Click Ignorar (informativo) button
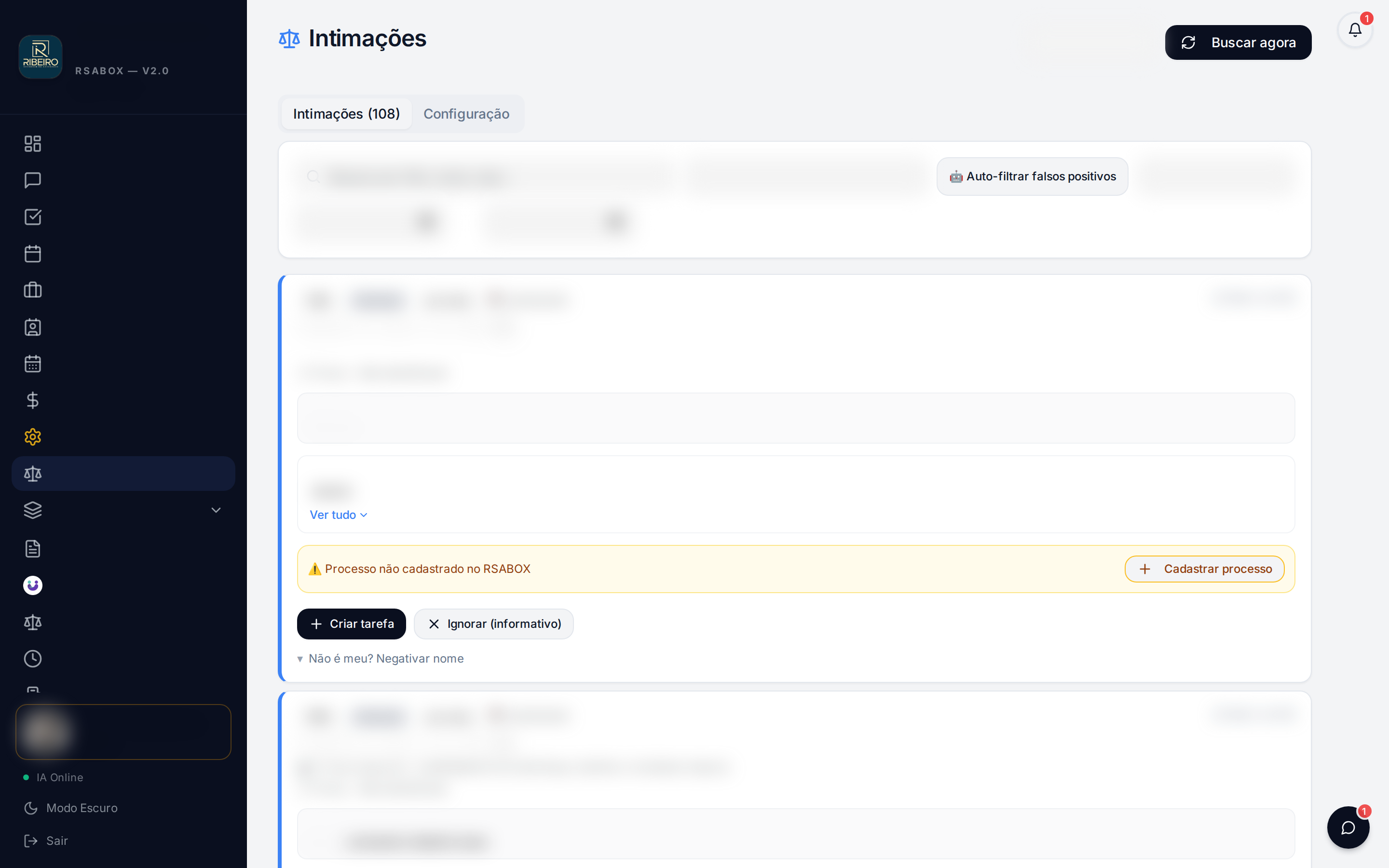This screenshot has width=1389, height=868. tap(493, 624)
